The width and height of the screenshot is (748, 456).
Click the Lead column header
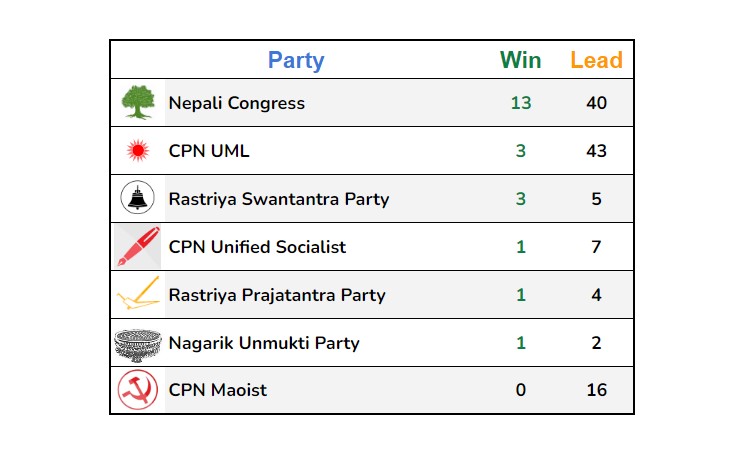coord(597,60)
